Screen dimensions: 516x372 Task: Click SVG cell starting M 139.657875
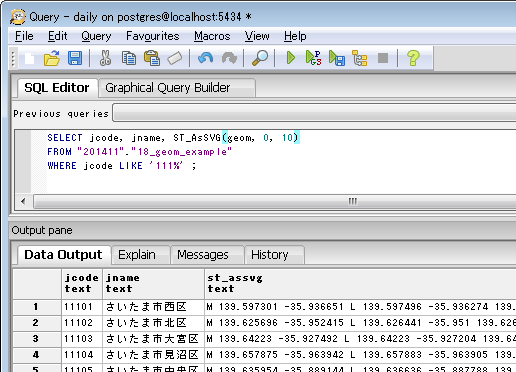point(361,355)
